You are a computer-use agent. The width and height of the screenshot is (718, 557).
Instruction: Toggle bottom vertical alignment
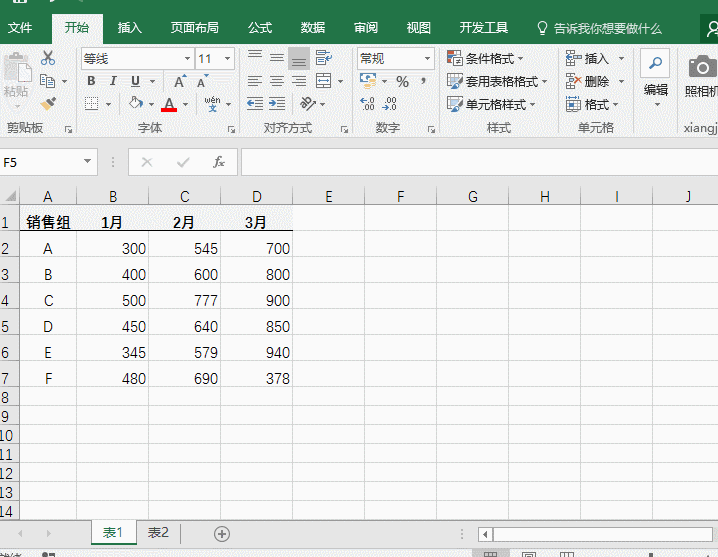pos(299,59)
